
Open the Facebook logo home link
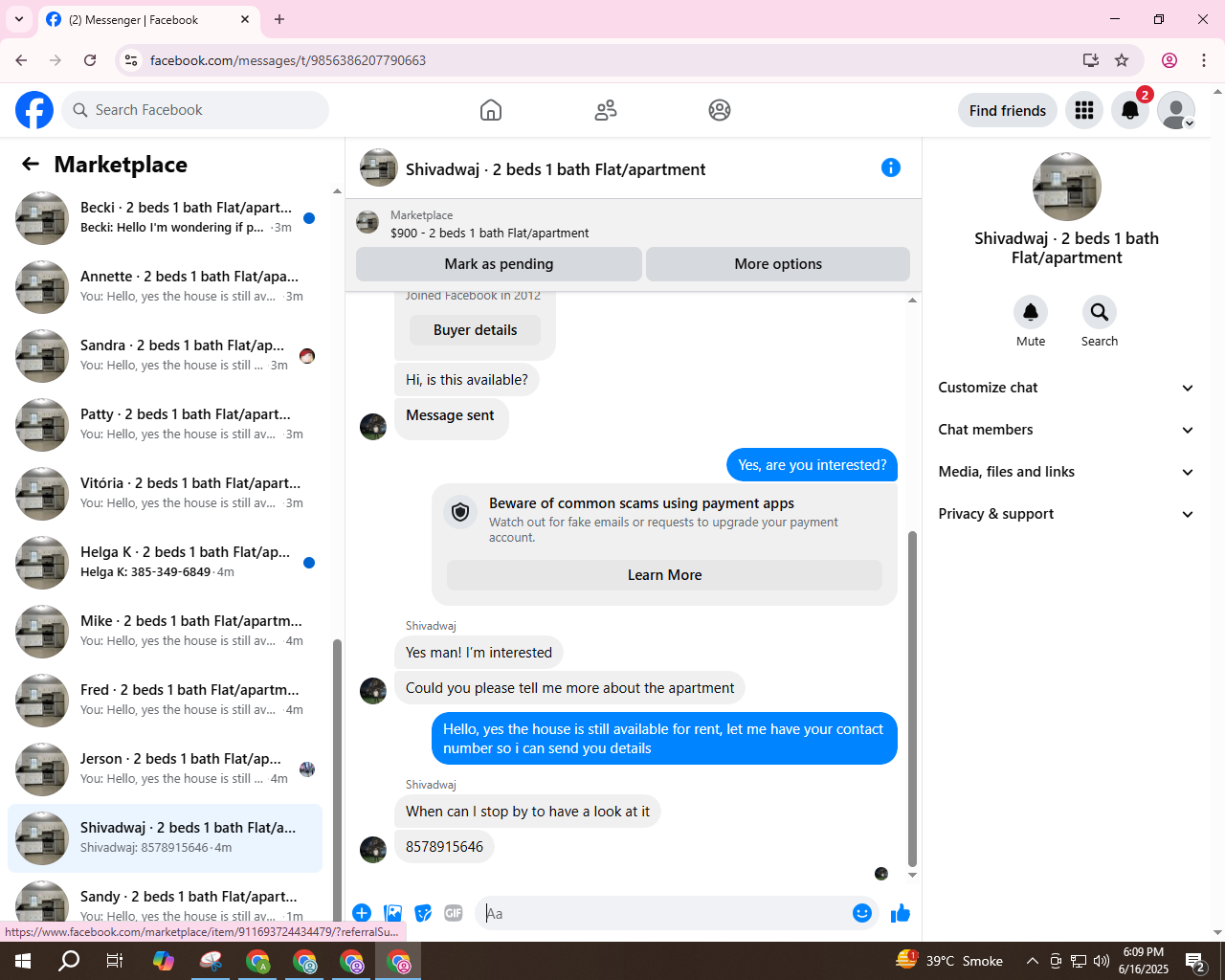tap(34, 110)
